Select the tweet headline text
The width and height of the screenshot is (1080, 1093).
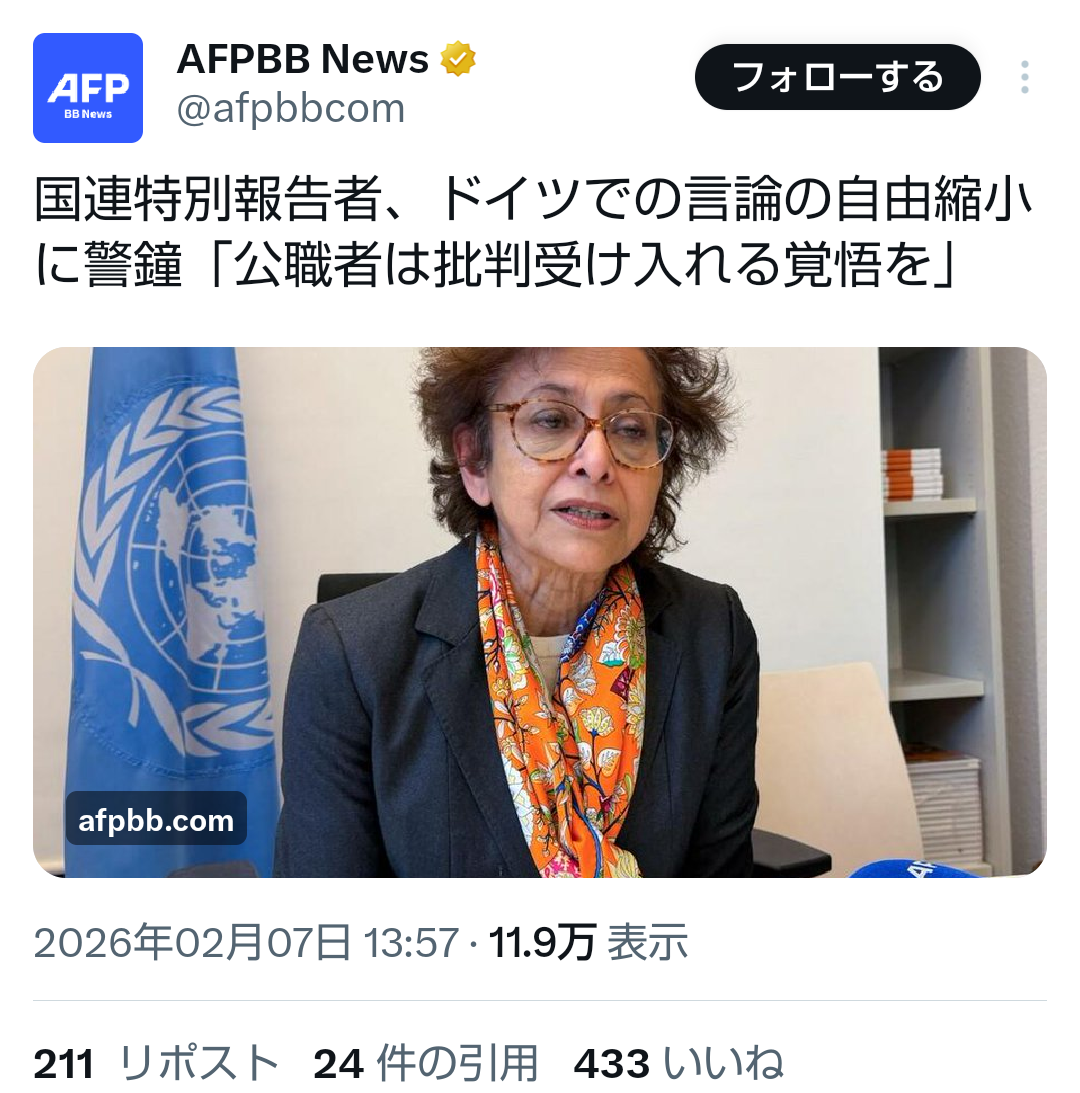533,232
